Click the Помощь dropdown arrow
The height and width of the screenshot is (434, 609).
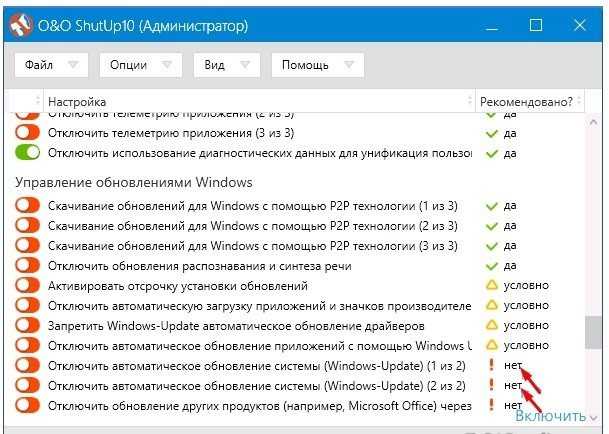point(349,64)
